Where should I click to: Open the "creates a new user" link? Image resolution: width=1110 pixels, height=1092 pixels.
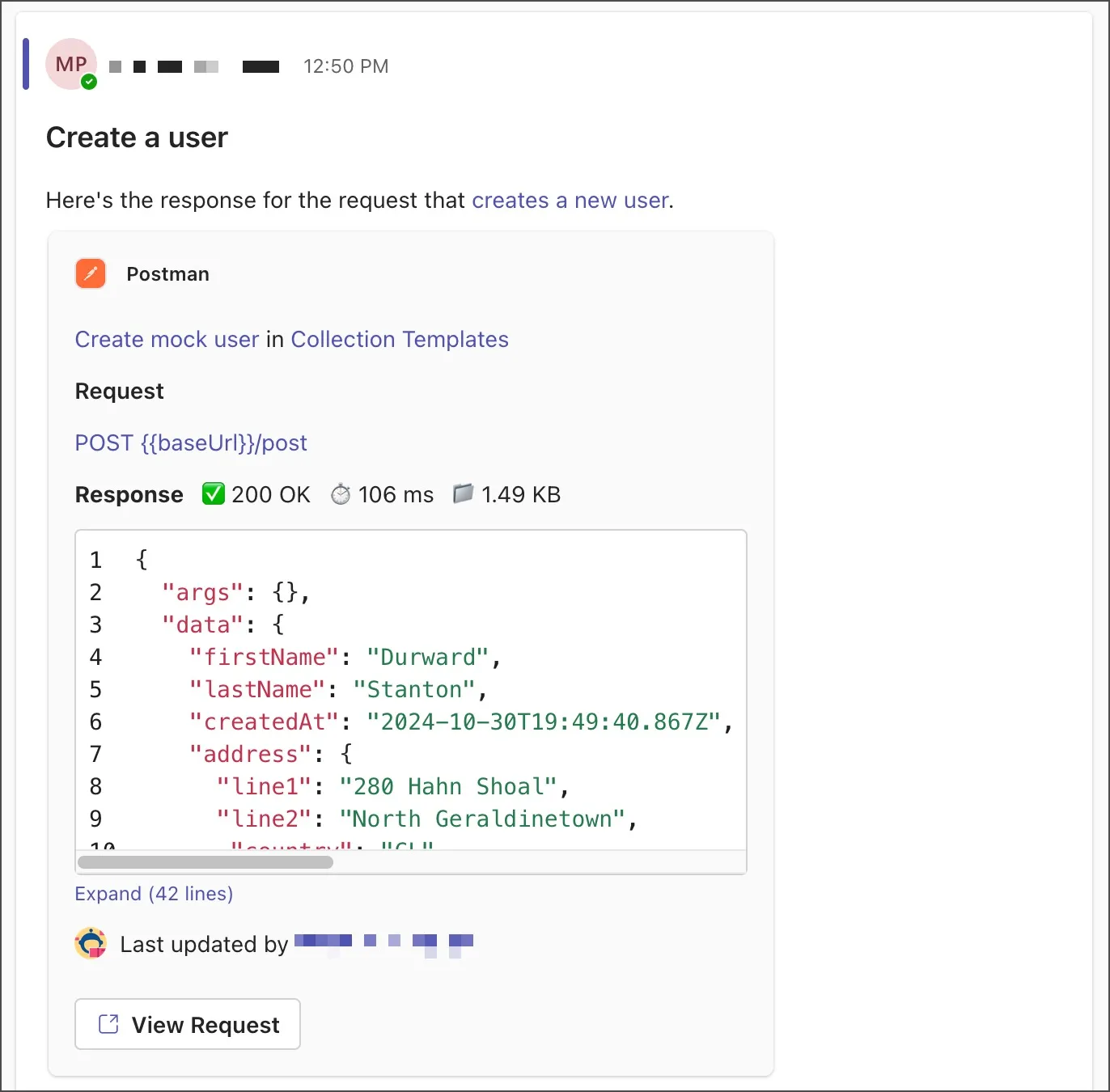(x=570, y=200)
